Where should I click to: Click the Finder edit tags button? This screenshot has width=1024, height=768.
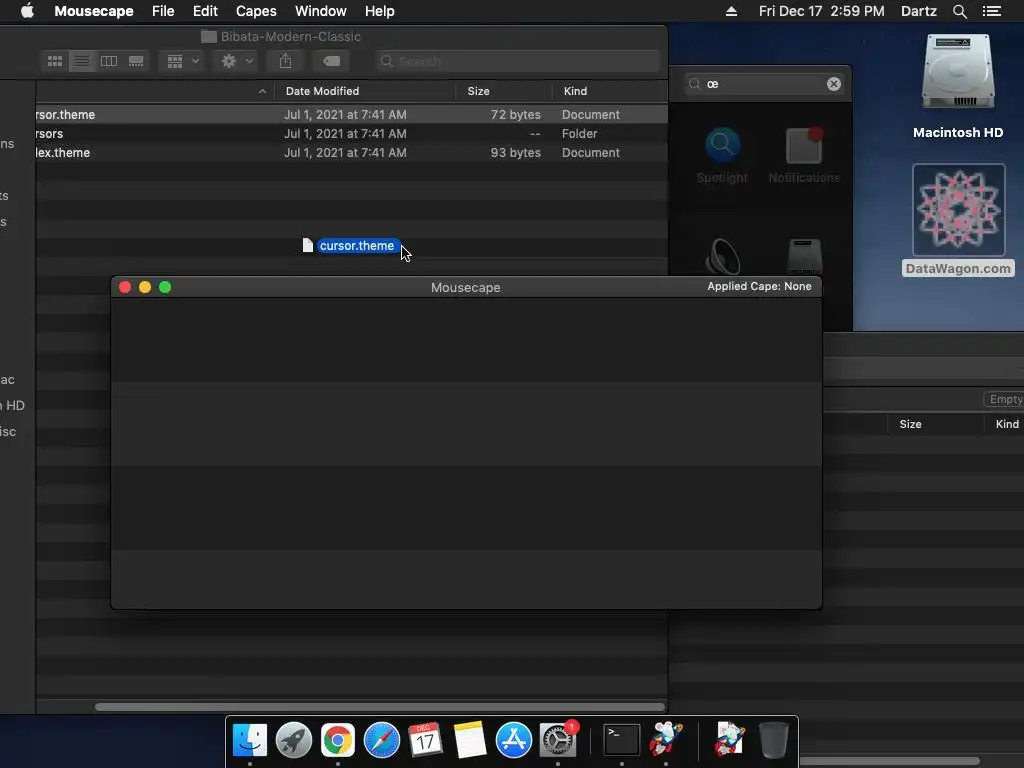click(331, 61)
